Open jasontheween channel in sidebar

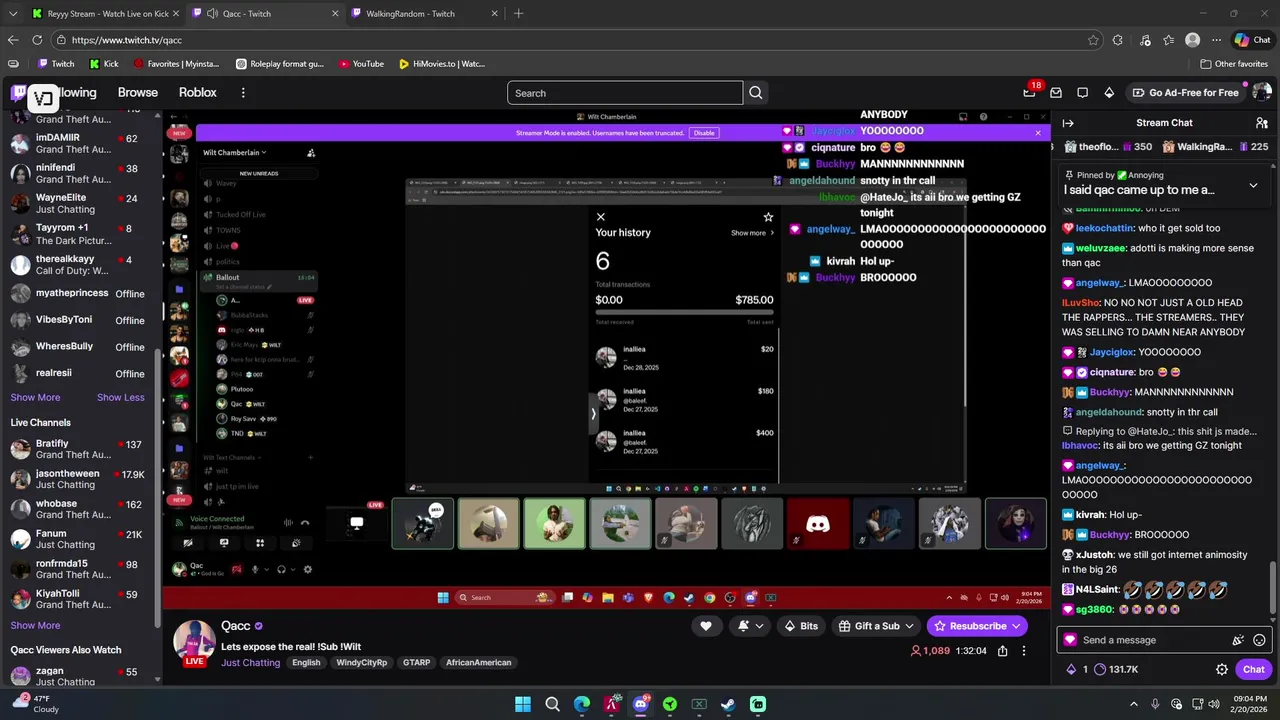coord(80,479)
